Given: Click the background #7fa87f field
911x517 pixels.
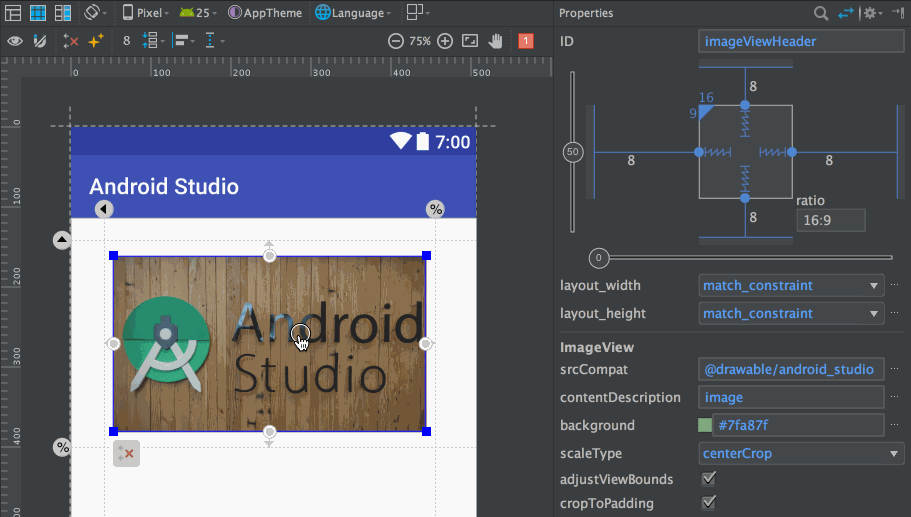Looking at the screenshot, I should point(798,425).
